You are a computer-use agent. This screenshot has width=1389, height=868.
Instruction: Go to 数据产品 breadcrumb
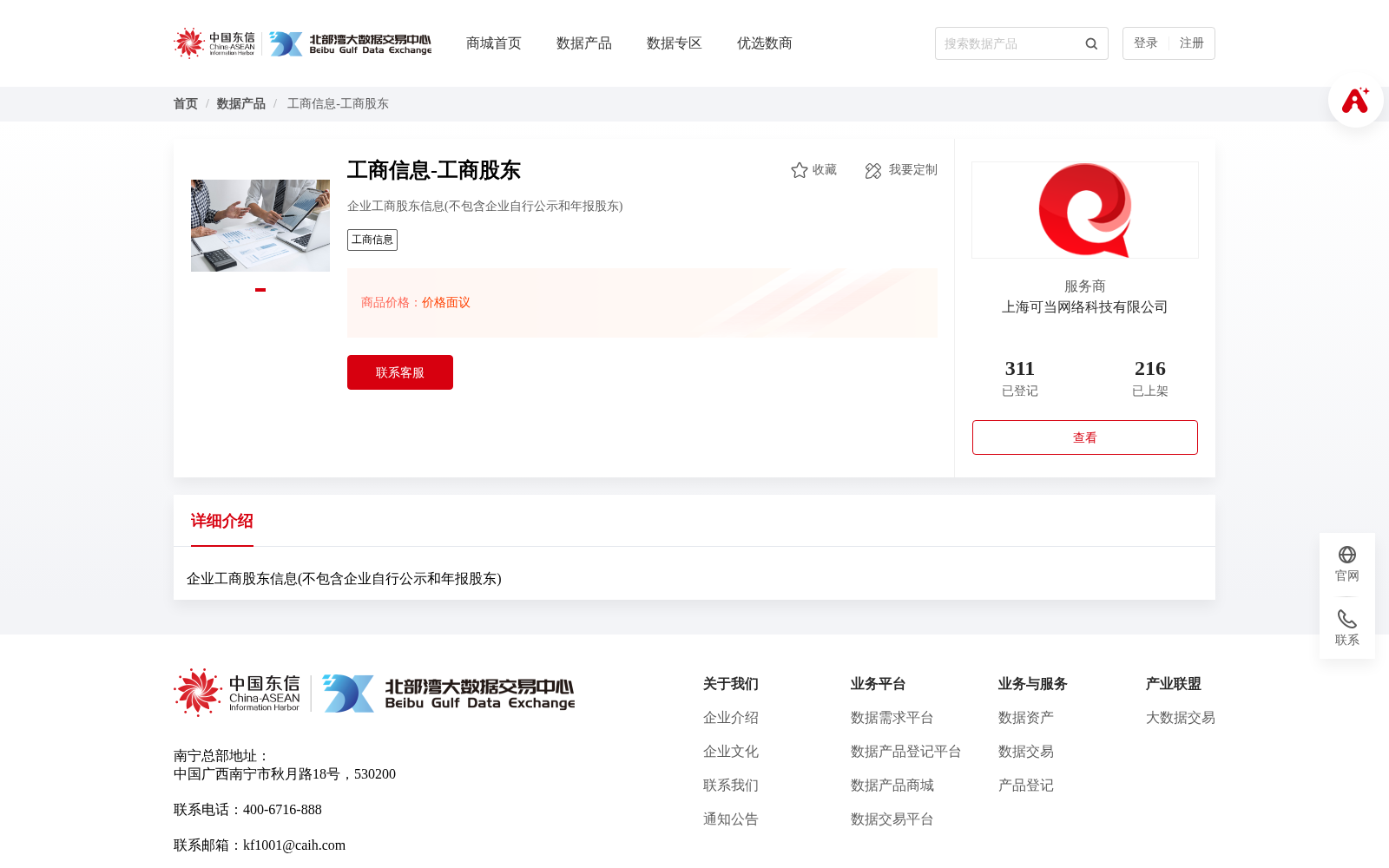click(241, 104)
